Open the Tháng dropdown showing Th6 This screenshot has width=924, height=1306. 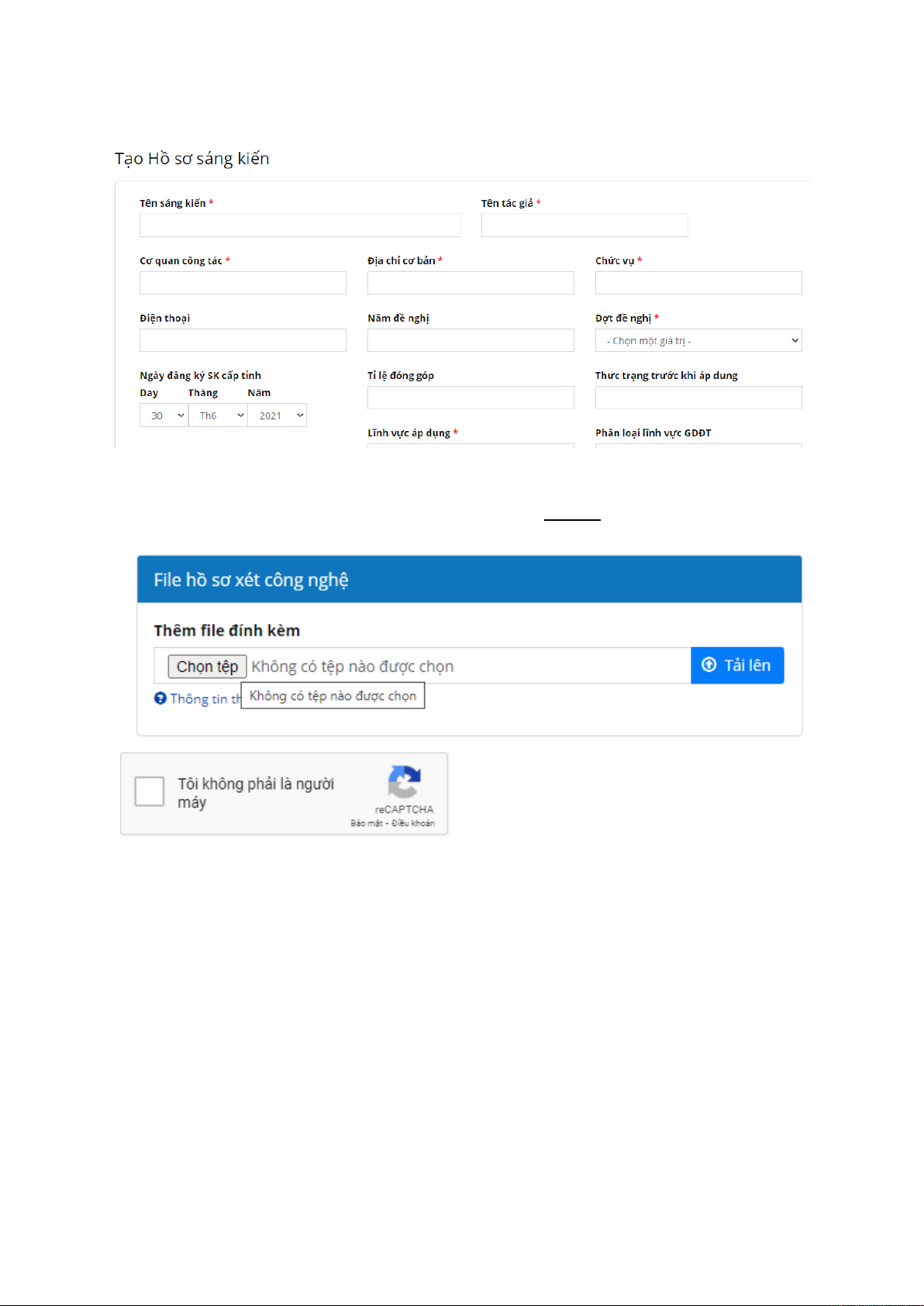pos(218,415)
